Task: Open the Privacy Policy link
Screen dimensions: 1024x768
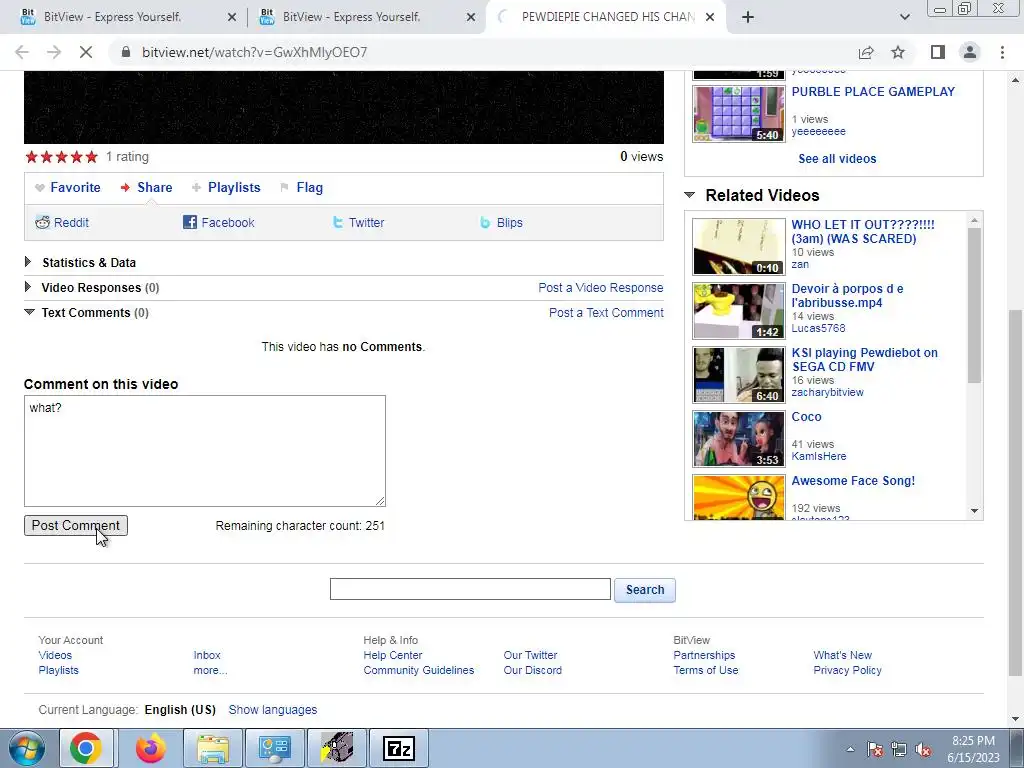Action: pyautogui.click(x=847, y=670)
